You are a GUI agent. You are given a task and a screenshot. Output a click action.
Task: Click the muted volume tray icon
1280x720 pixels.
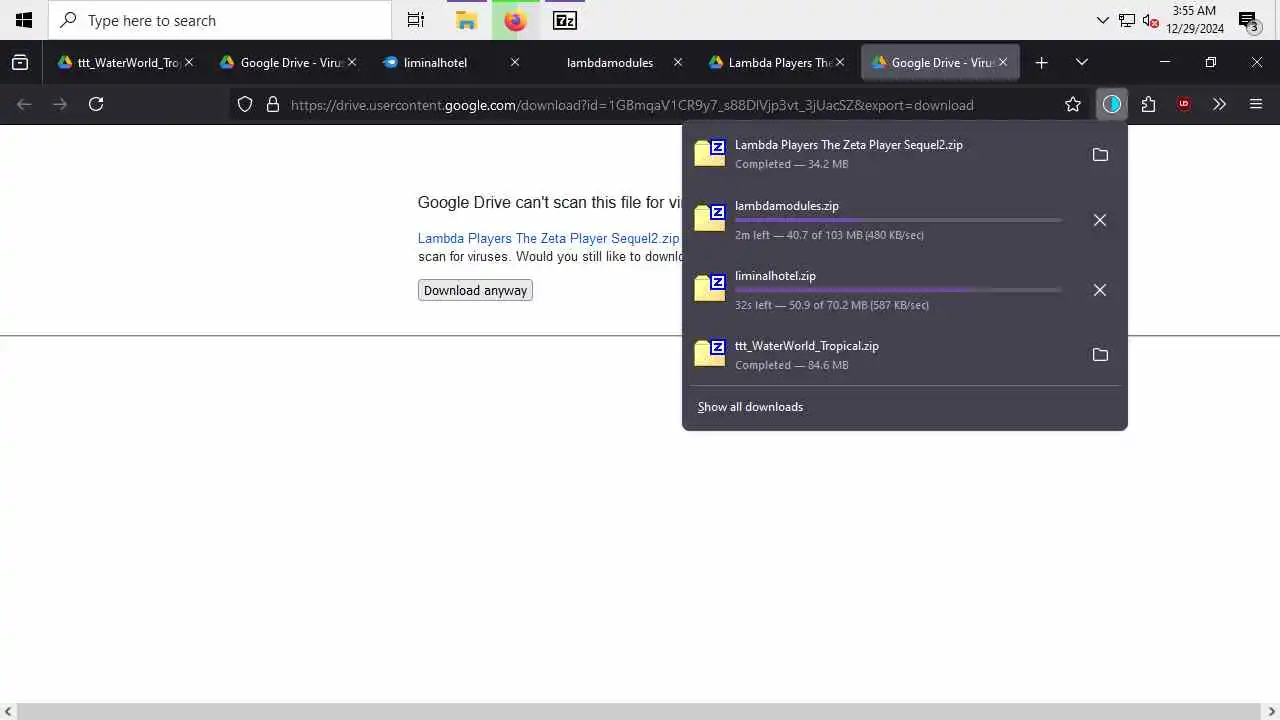(1150, 20)
